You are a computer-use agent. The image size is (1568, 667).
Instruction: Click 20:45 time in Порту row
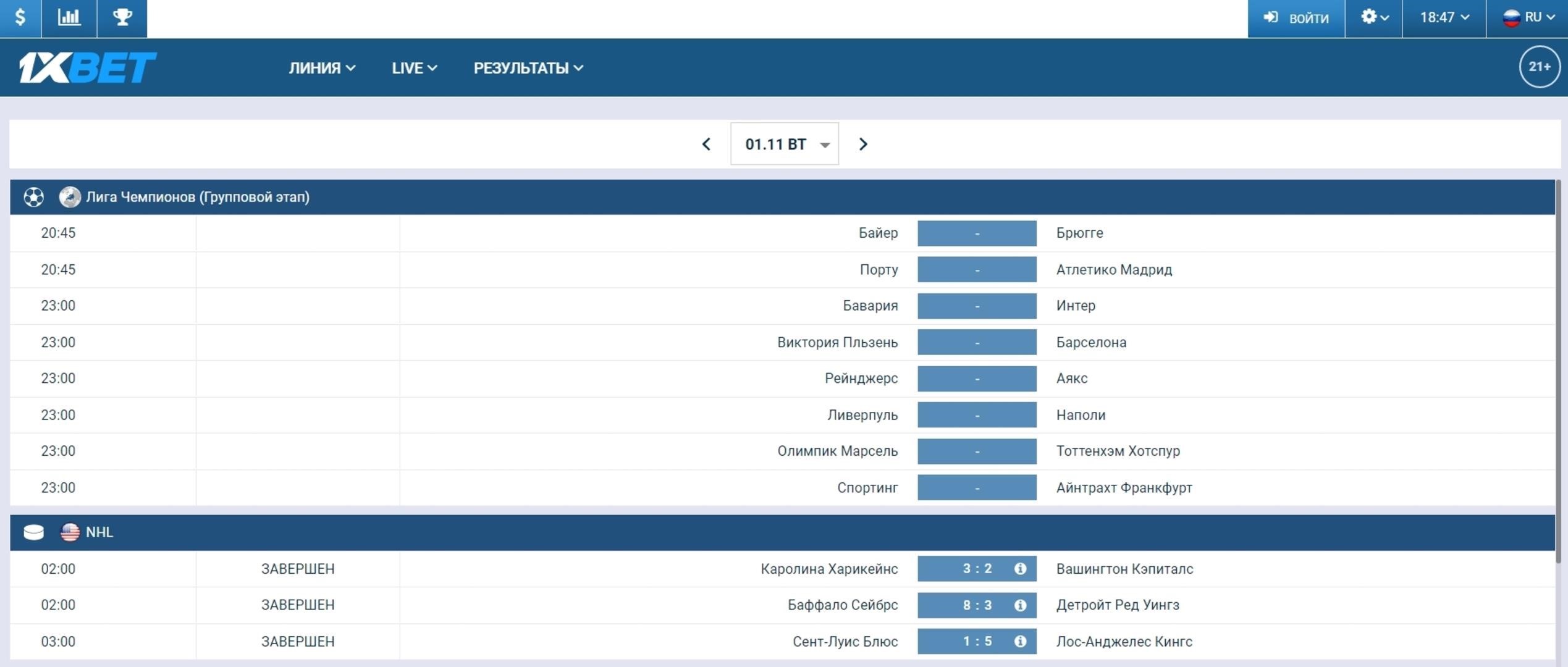58,269
